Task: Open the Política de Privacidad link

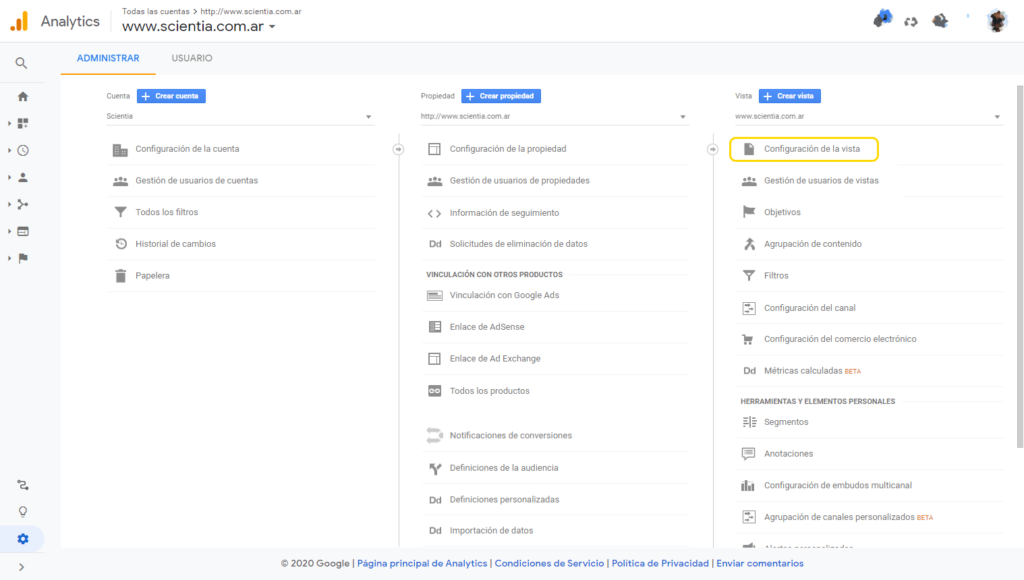Action: coord(660,563)
